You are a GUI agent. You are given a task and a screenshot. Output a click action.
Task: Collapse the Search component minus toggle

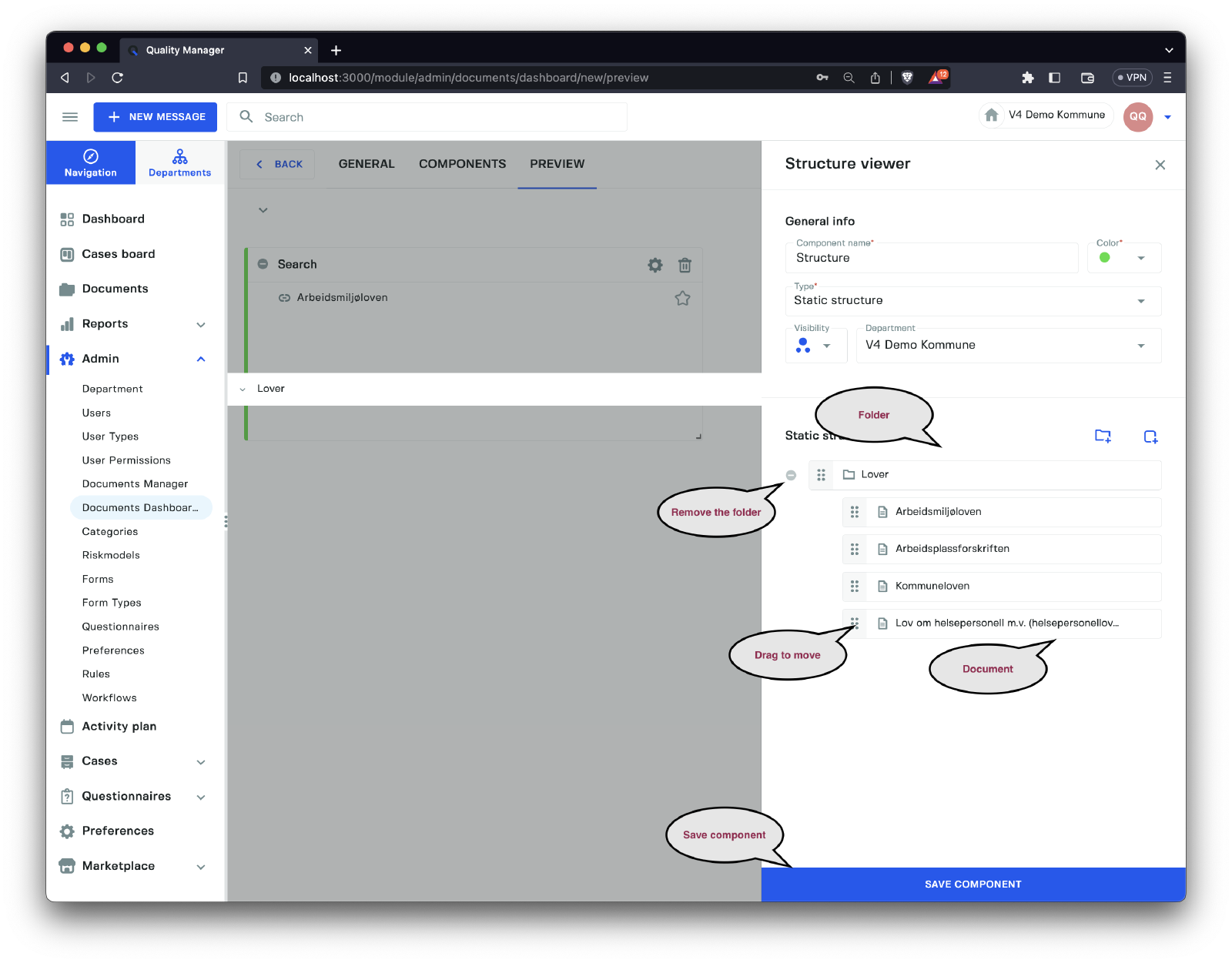(263, 264)
